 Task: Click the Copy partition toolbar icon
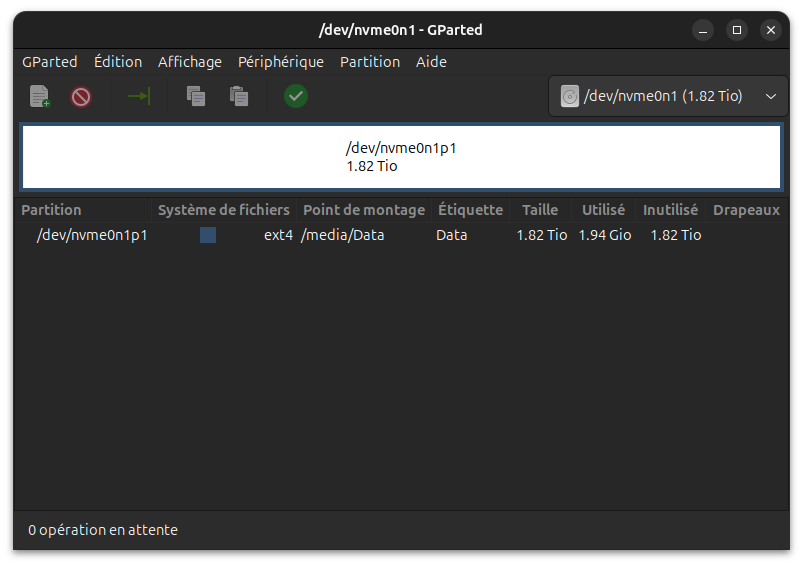[x=196, y=96]
